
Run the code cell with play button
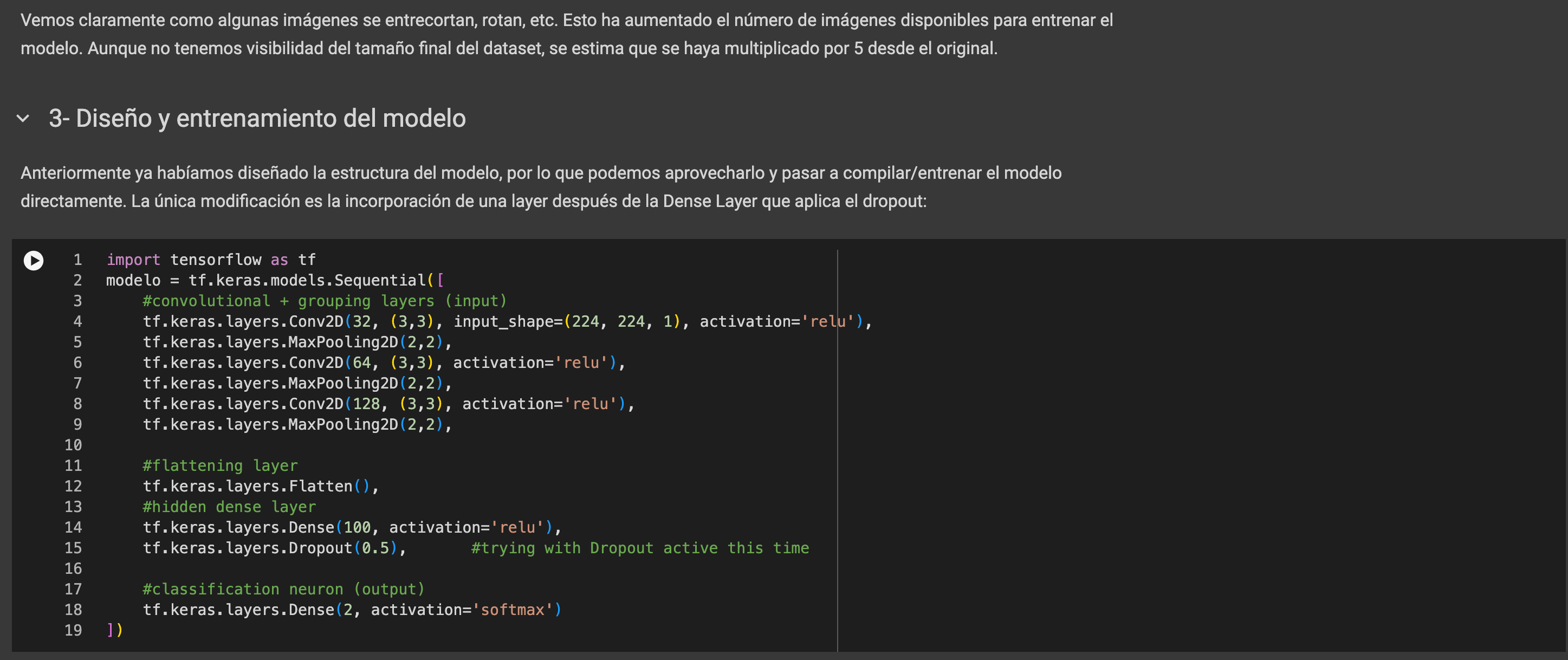pos(34,261)
